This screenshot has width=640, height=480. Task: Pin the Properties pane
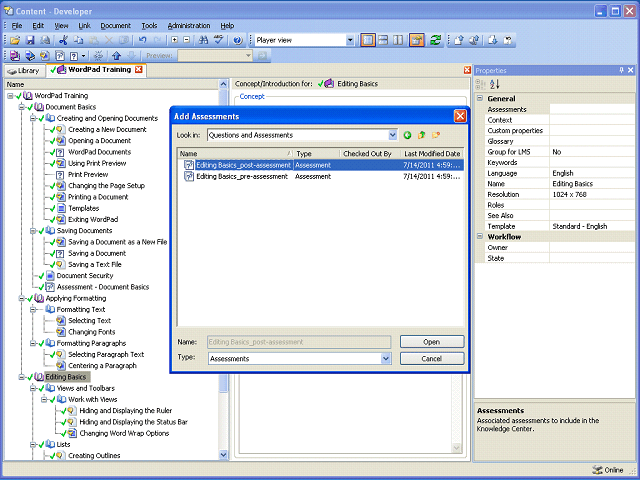click(x=621, y=70)
